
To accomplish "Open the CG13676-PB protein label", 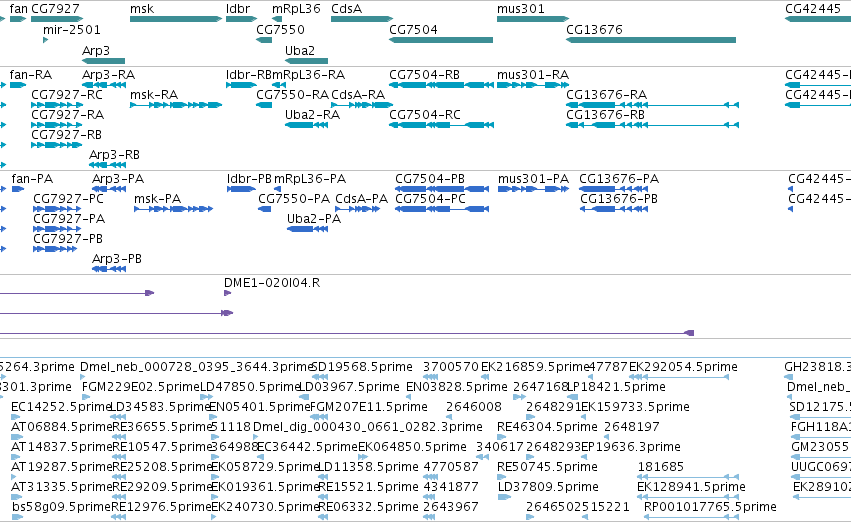I will tap(619, 199).
